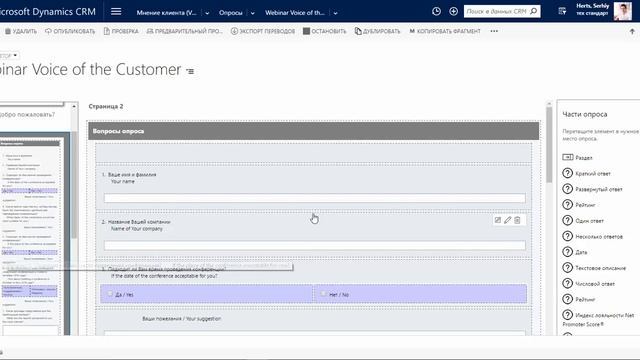Click the more commands ellipsis
The height and width of the screenshot is (360, 640).
coord(494,31)
